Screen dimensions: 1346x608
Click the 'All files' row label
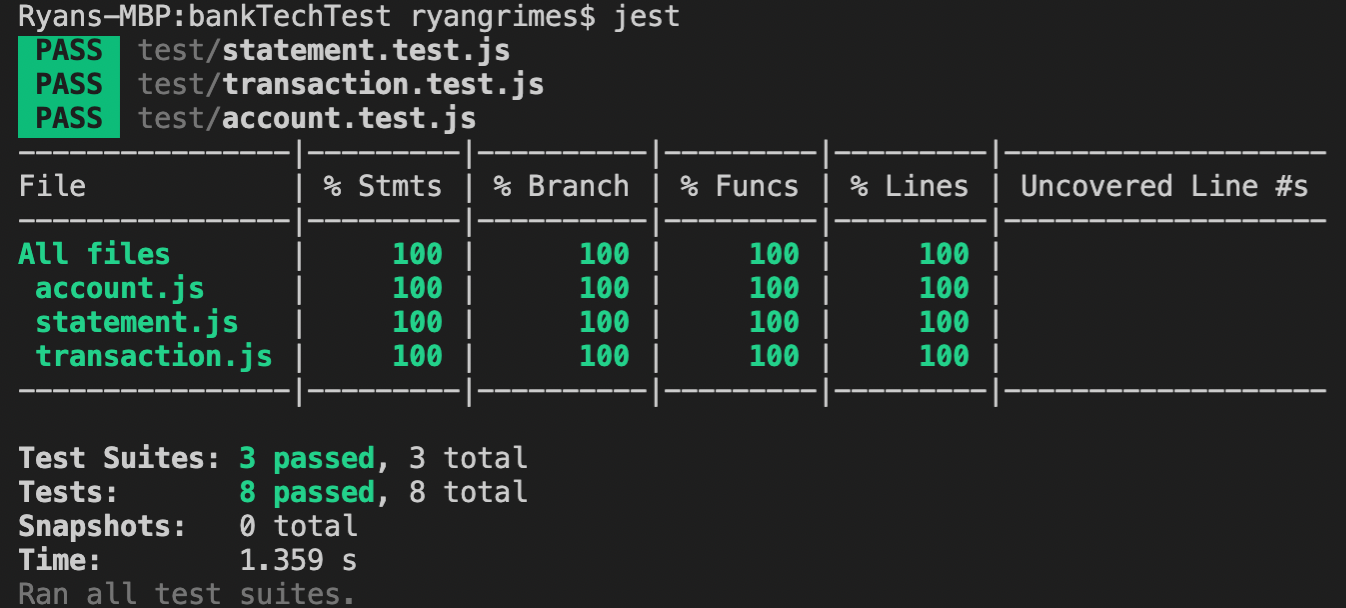pyautogui.click(x=94, y=254)
